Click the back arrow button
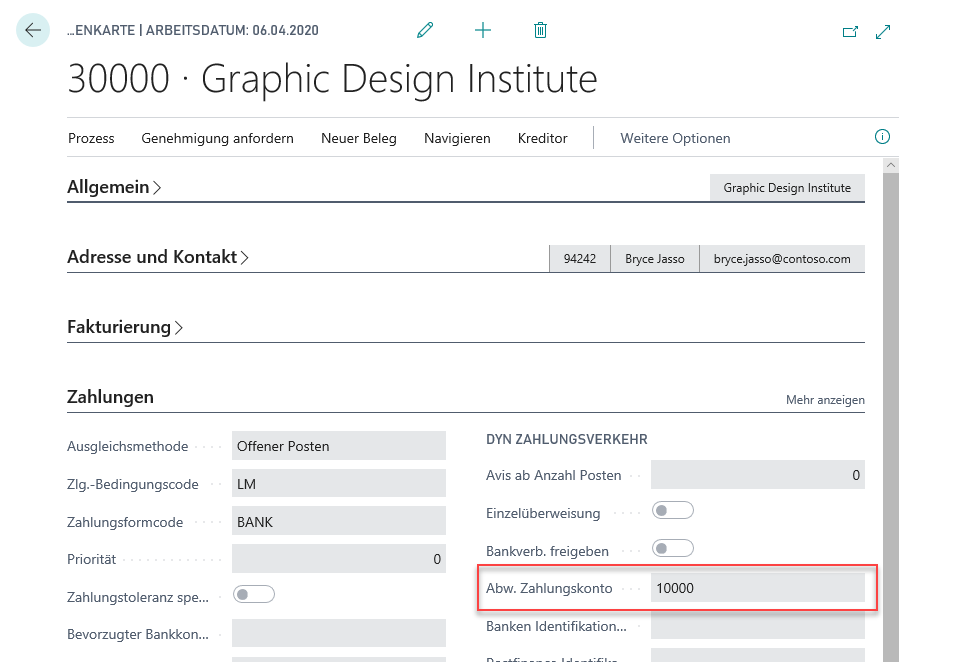Viewport: 965px width, 662px height. click(x=33, y=31)
